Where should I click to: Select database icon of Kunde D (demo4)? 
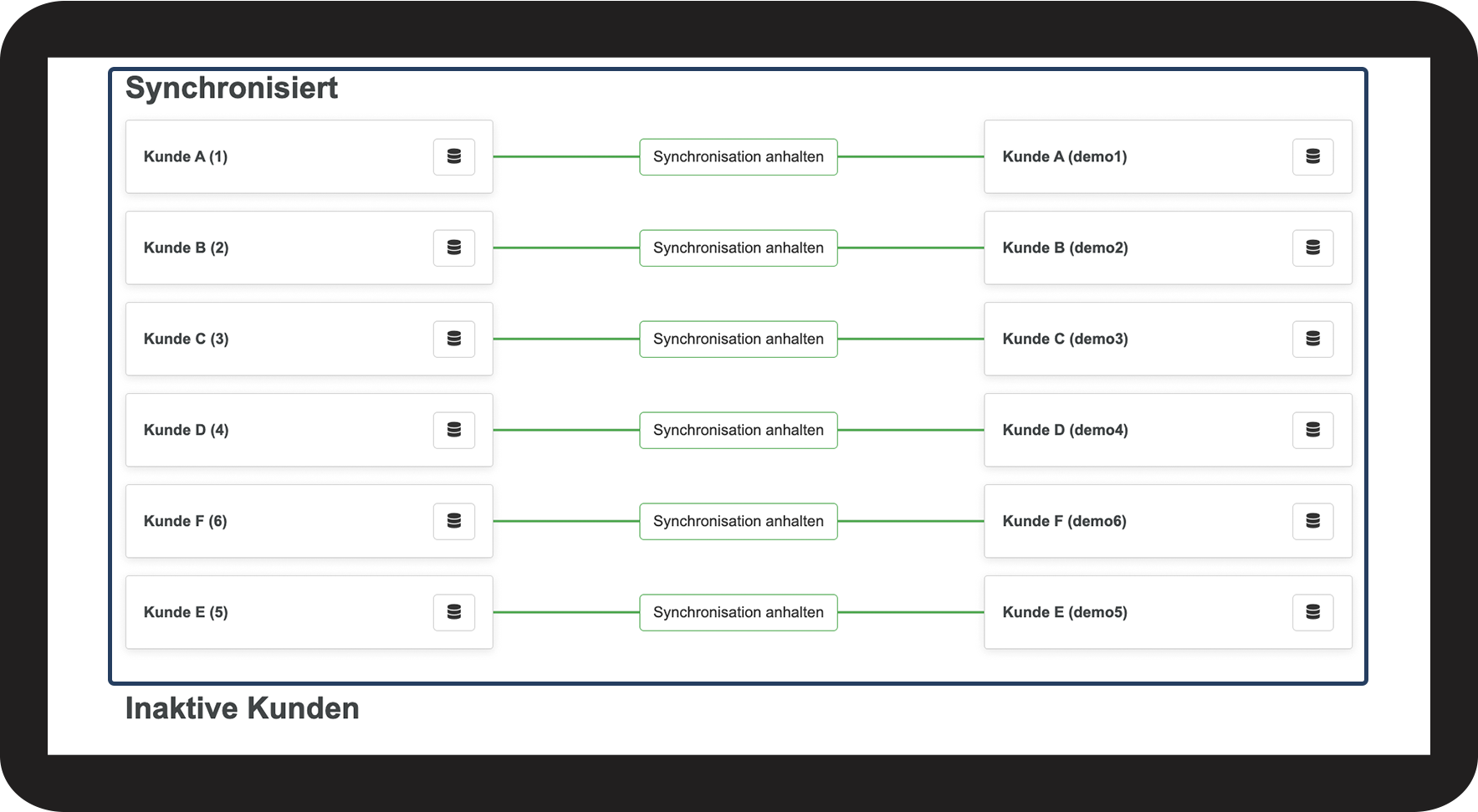1312,431
